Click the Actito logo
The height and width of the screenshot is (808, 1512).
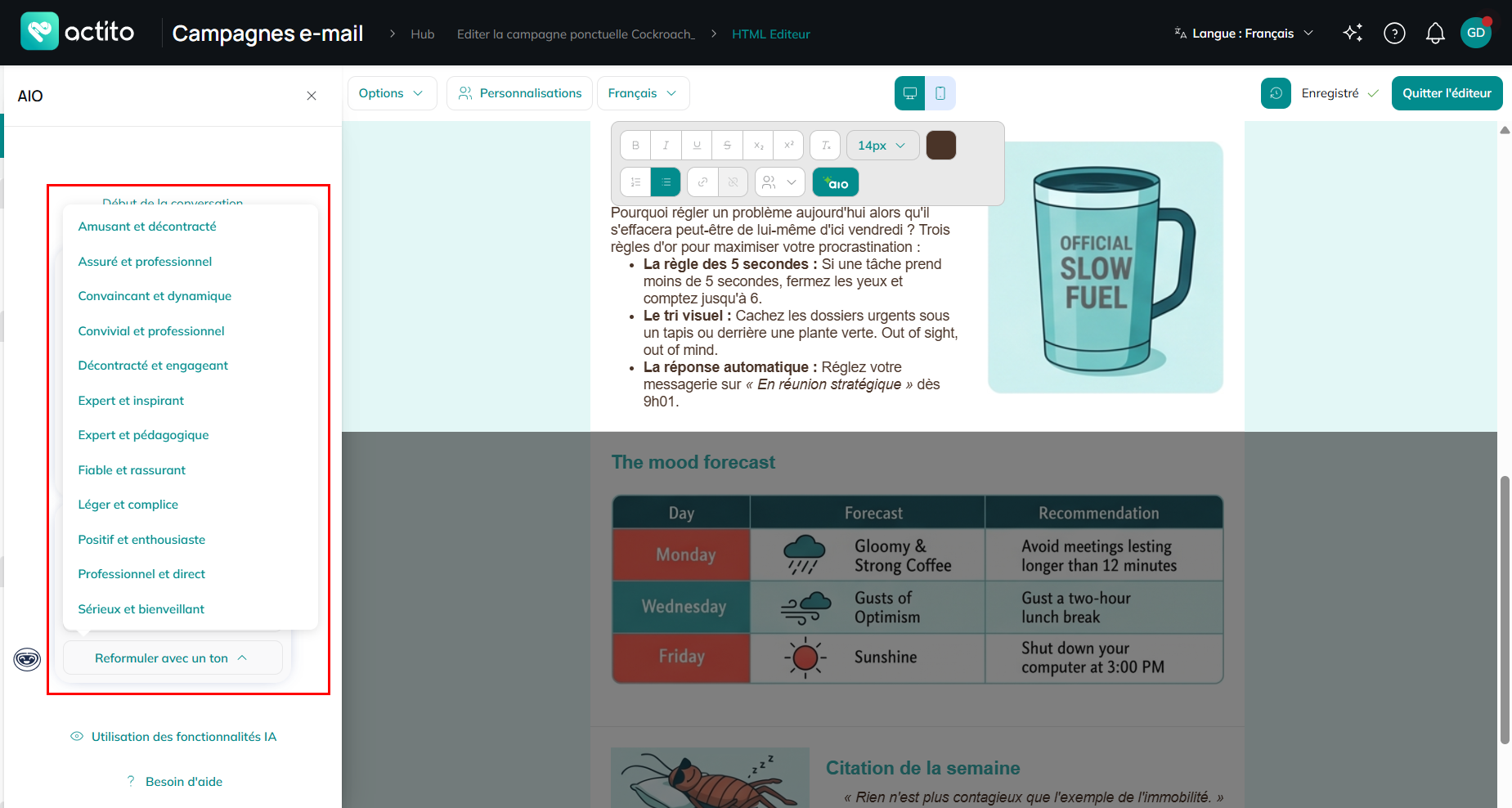point(78,31)
